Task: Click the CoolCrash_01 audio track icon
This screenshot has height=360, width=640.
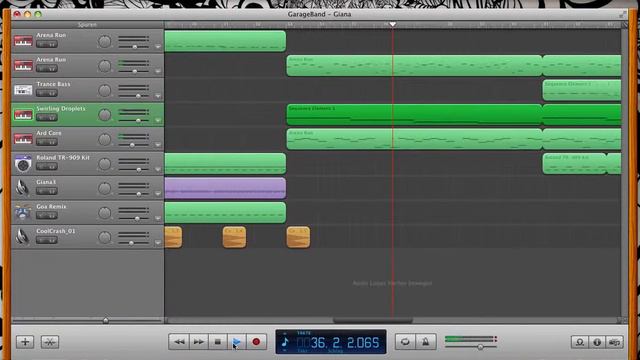Action: pyautogui.click(x=22, y=237)
